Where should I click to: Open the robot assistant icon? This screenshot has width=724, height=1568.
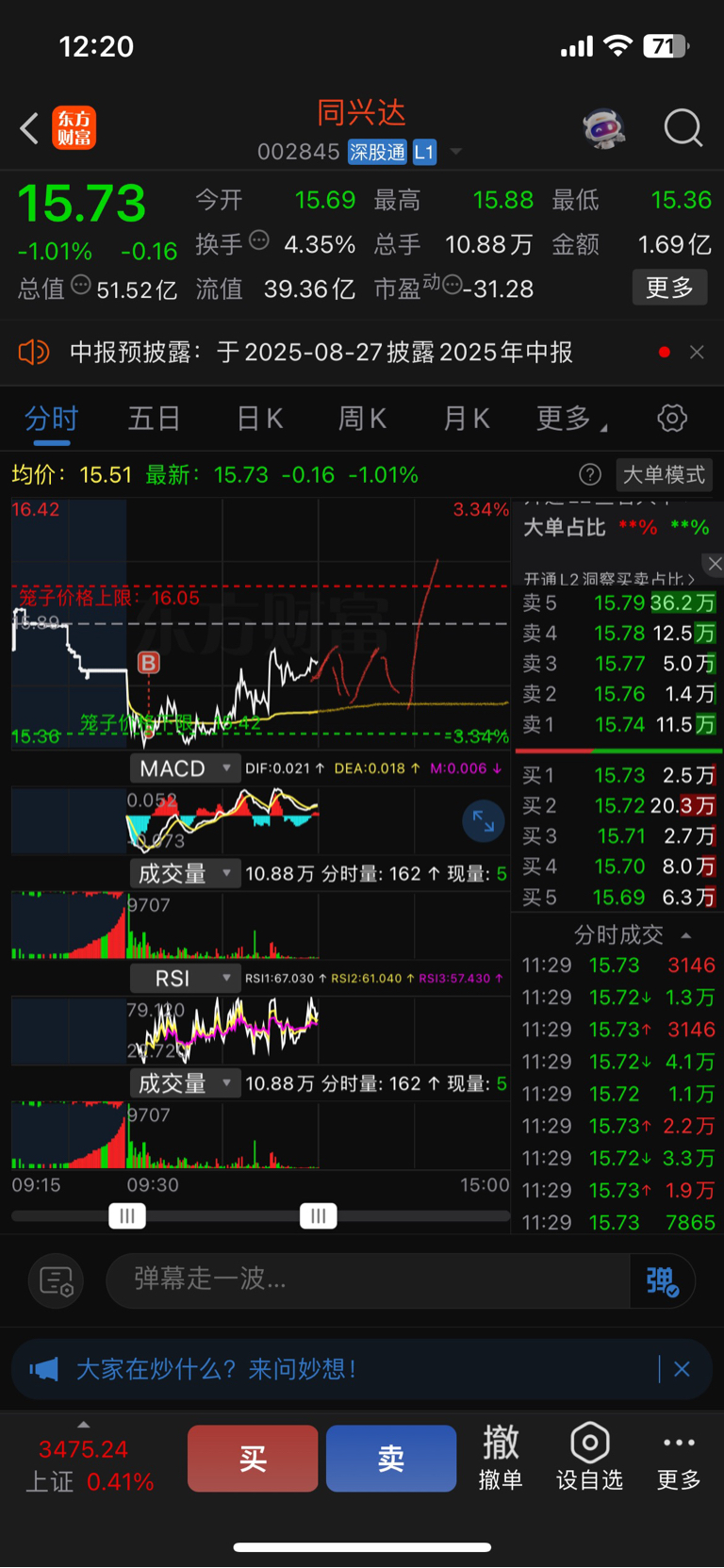coord(604,127)
